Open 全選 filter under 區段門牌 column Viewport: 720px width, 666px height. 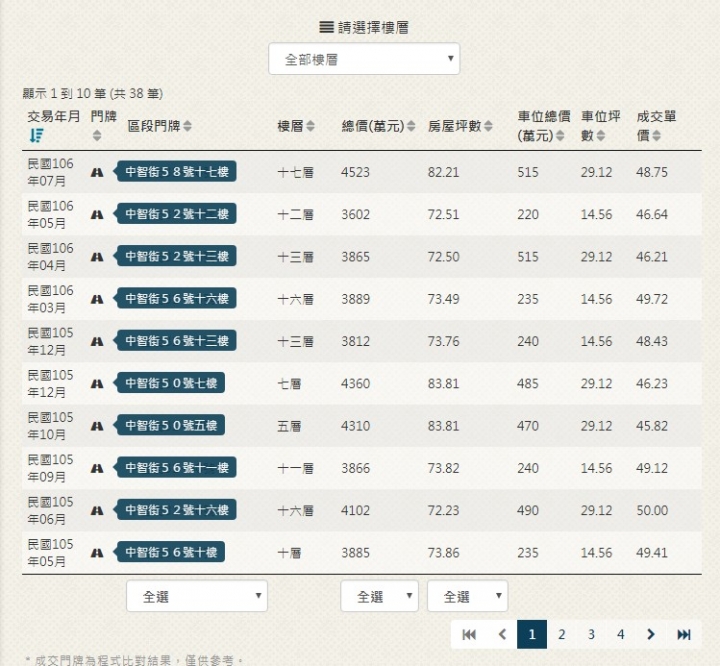coord(197,596)
